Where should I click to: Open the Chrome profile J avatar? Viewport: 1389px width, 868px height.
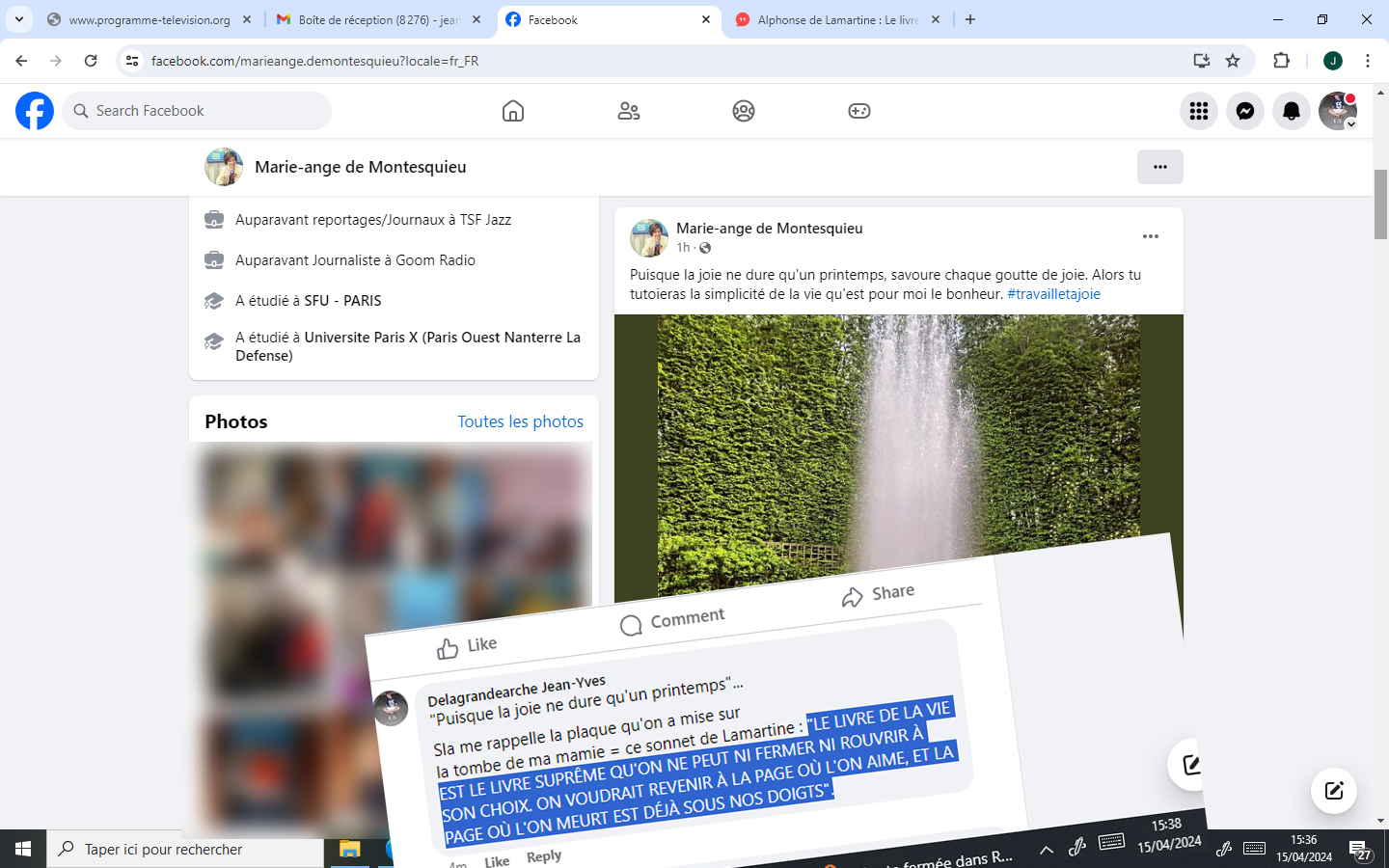click(x=1333, y=61)
